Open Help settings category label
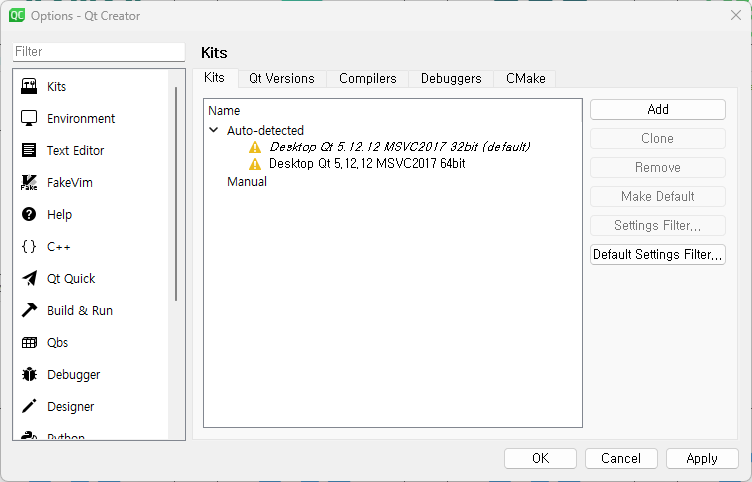The image size is (752, 482). tap(59, 214)
